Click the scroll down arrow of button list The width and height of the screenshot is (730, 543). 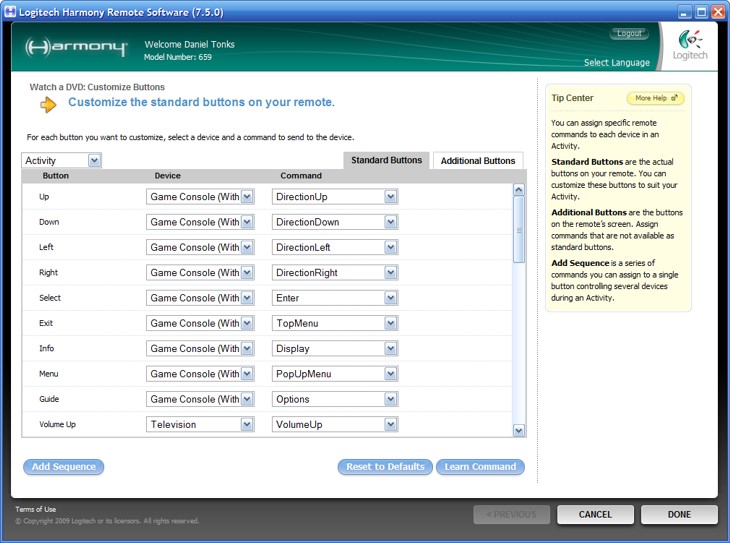(518, 430)
